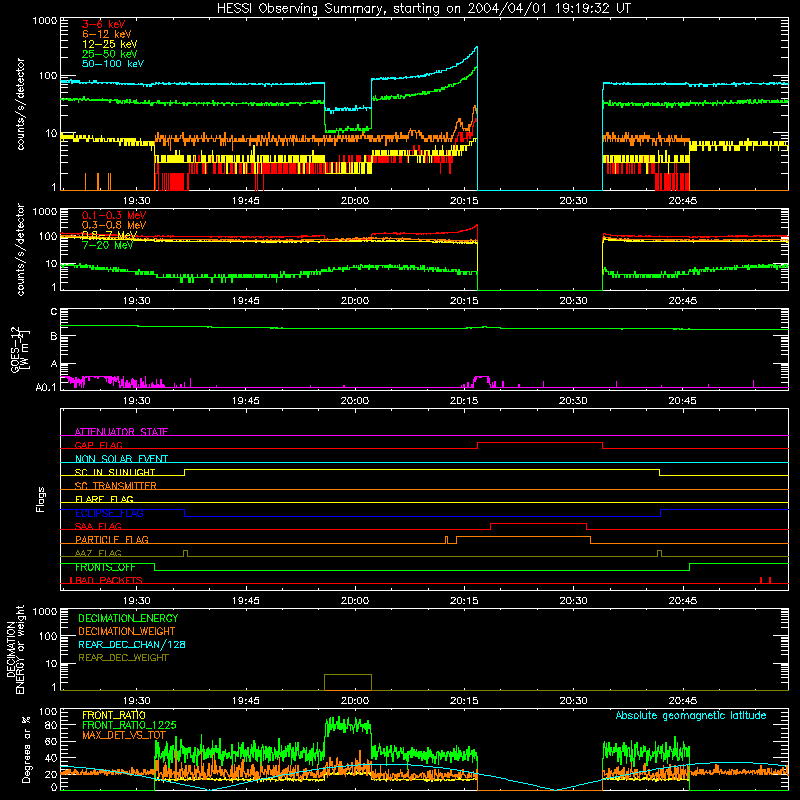Viewport: 800px width, 800px height.
Task: Click the 7-20 MeV legend label
Action: click(107, 245)
